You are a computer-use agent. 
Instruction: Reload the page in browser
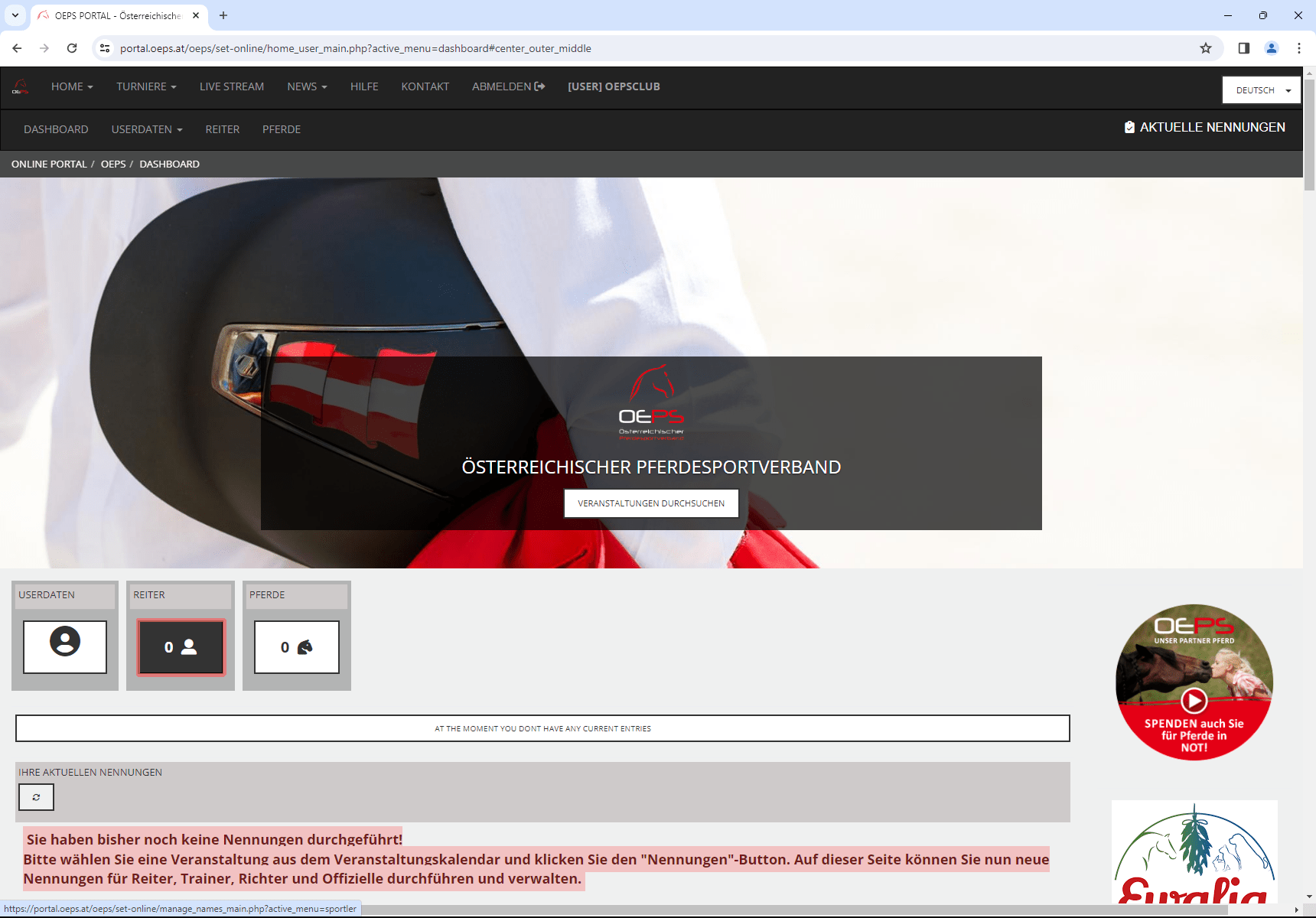pos(72,48)
